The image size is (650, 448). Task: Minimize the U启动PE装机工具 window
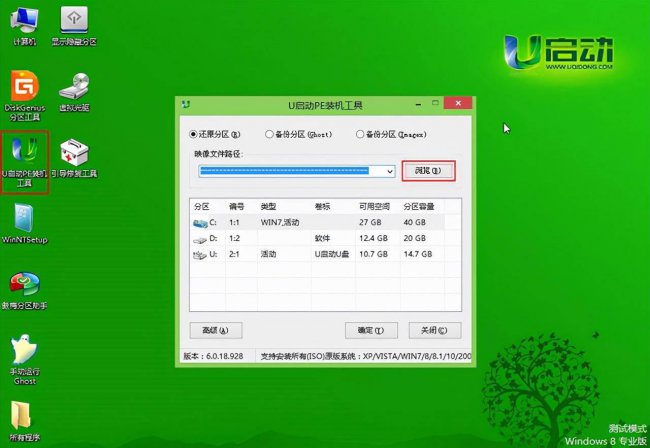pos(419,104)
